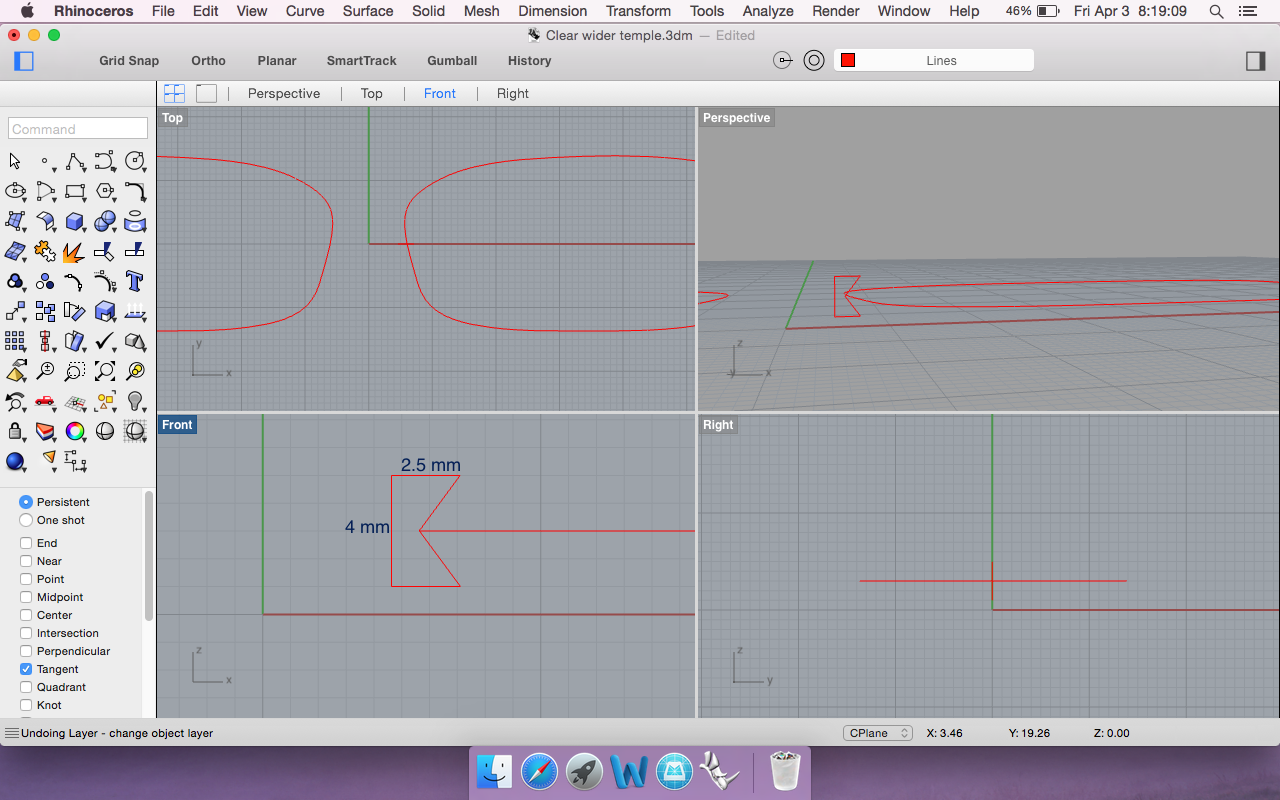Click inside the Command input field

[x=77, y=128]
